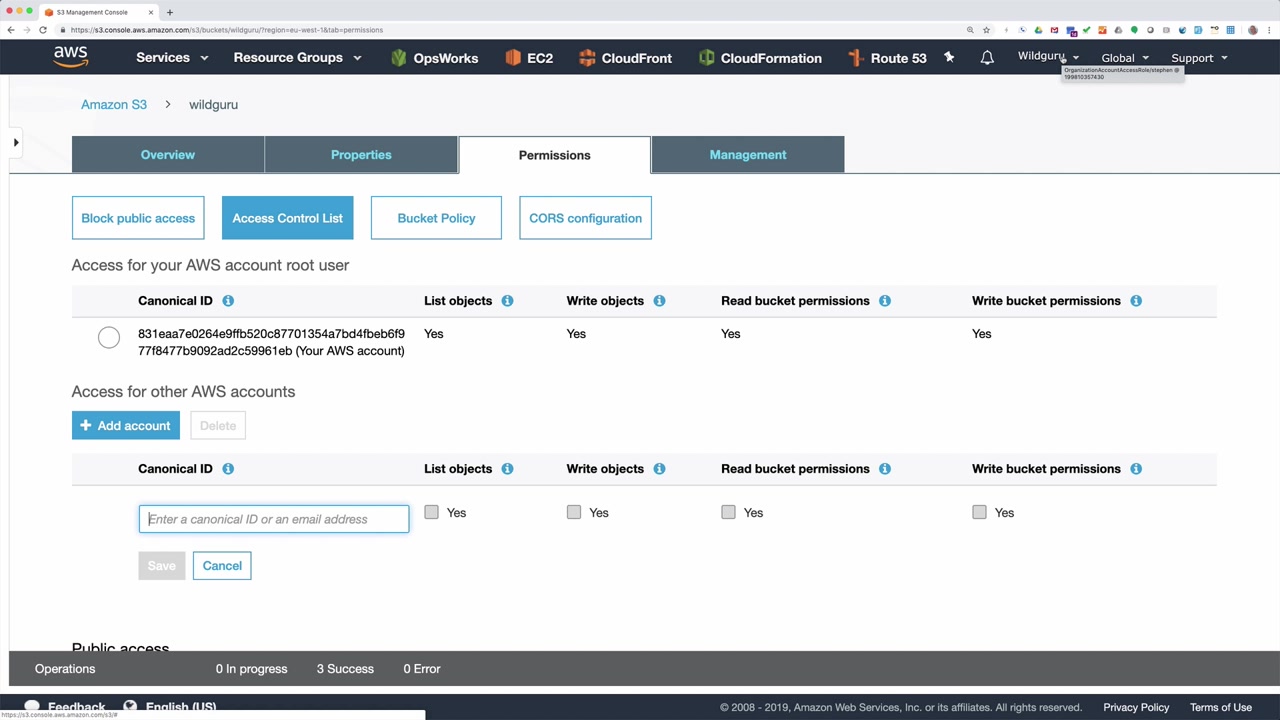
Task: Check Write bucket permissions Yes box
Action: point(979,512)
